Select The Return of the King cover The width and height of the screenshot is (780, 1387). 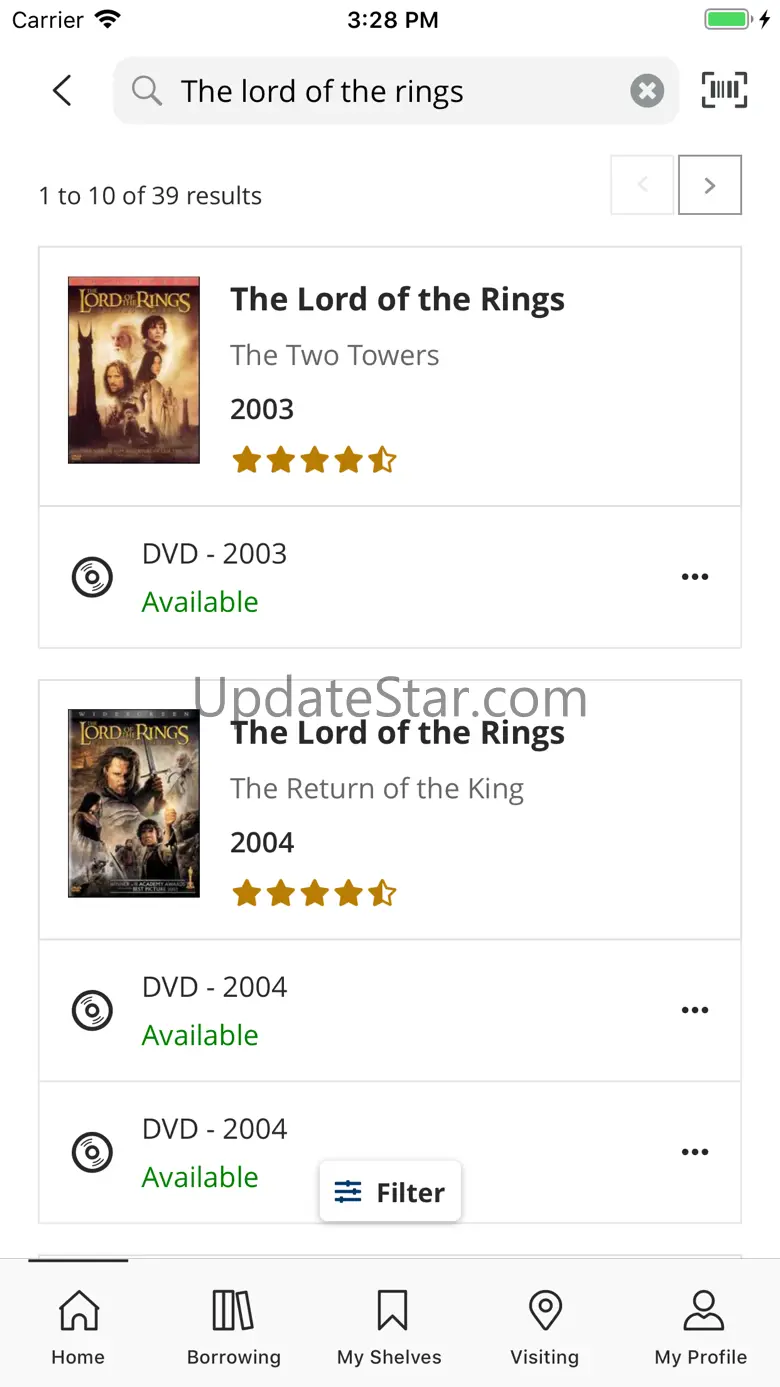click(134, 803)
